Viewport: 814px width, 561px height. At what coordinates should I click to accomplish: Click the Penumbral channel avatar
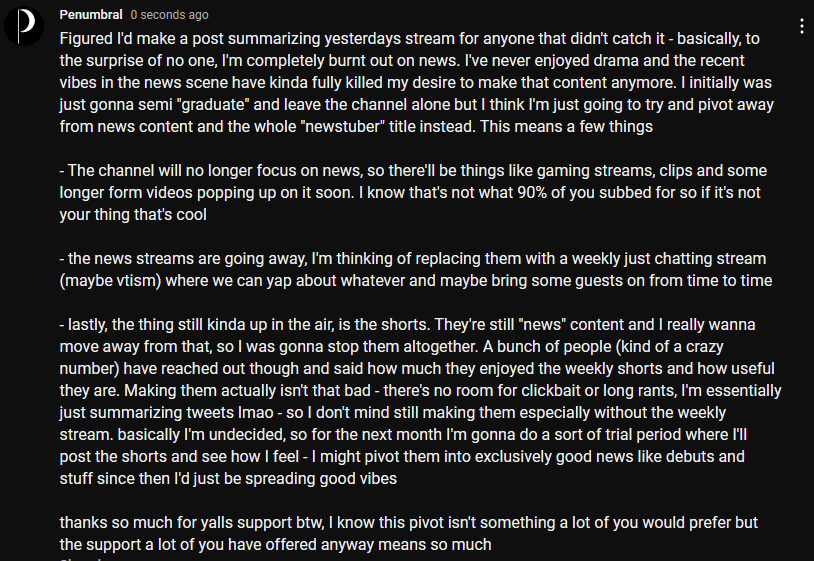24,26
